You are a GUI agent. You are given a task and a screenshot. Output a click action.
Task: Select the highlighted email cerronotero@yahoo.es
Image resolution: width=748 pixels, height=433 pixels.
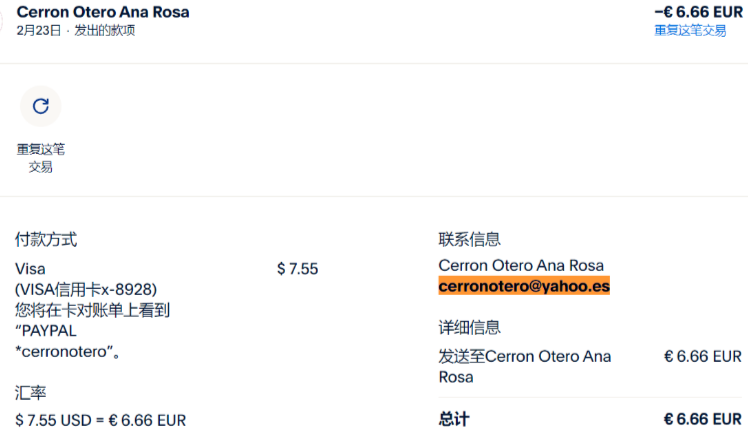coord(524,286)
